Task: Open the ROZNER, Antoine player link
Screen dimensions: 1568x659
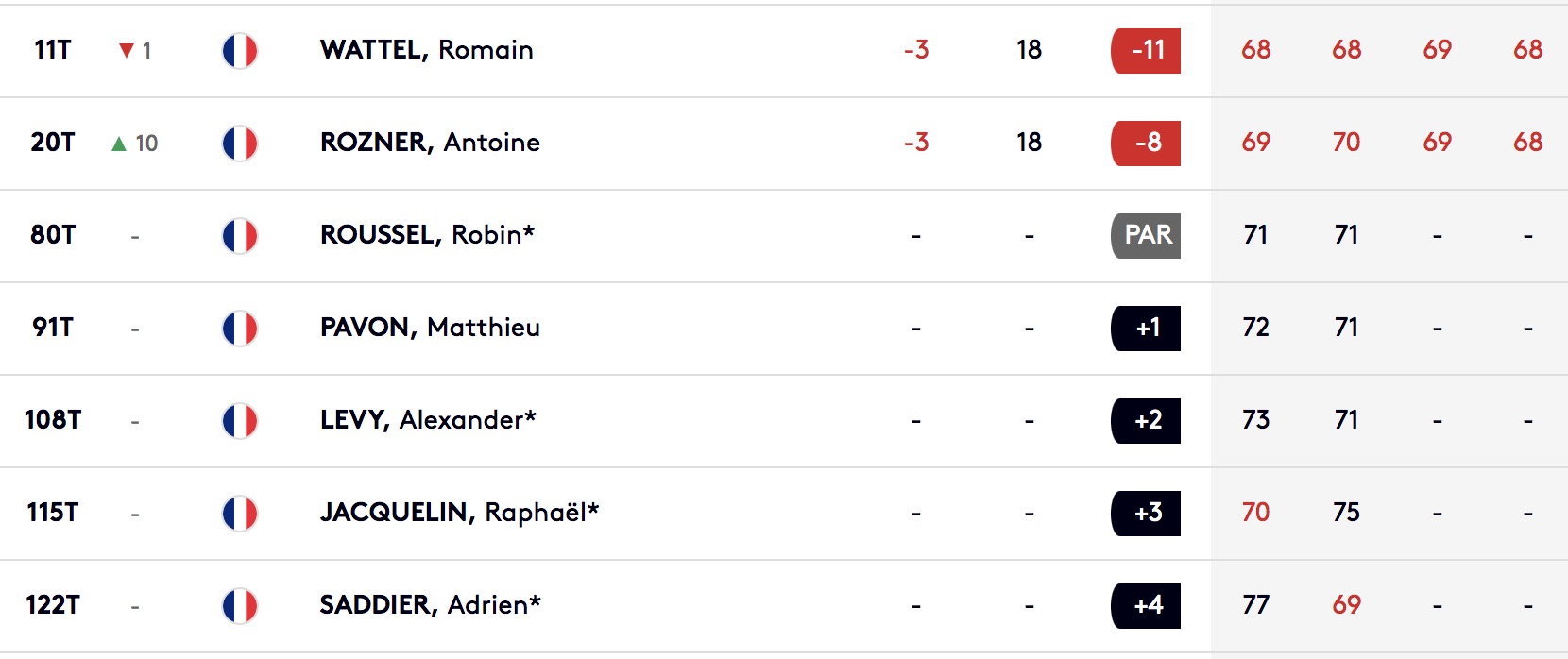Action: coord(431,143)
